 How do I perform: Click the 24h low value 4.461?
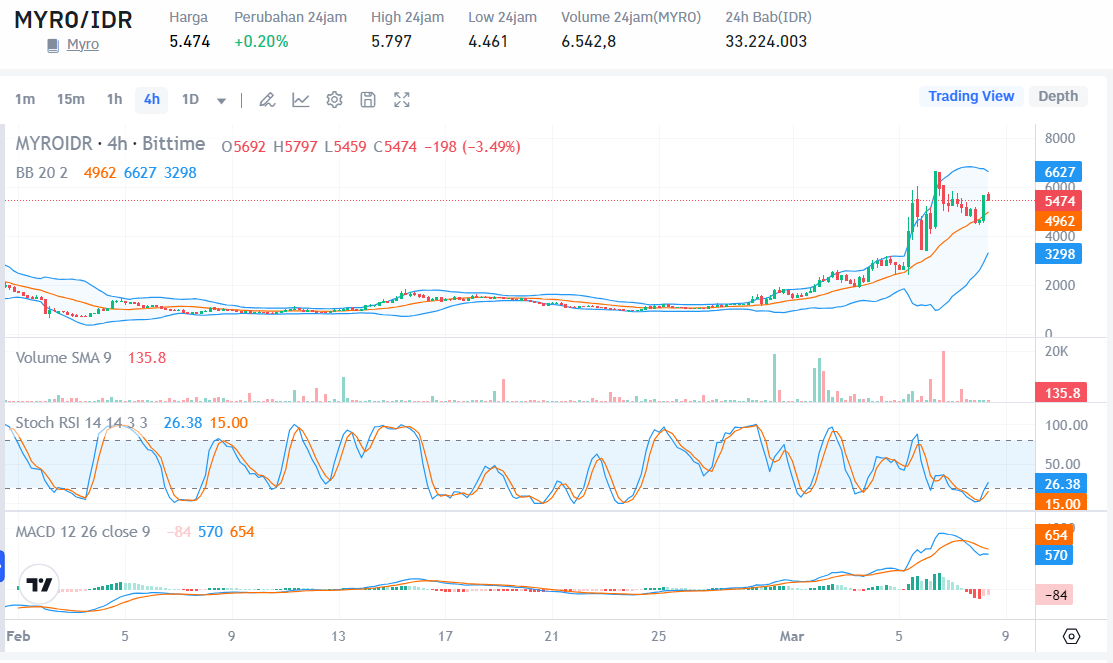coord(488,42)
